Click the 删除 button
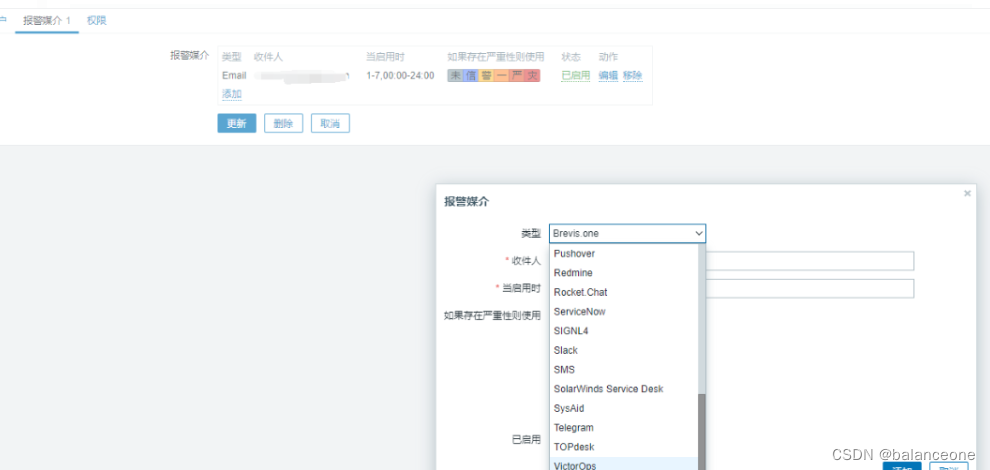The height and width of the screenshot is (470, 990). point(283,123)
